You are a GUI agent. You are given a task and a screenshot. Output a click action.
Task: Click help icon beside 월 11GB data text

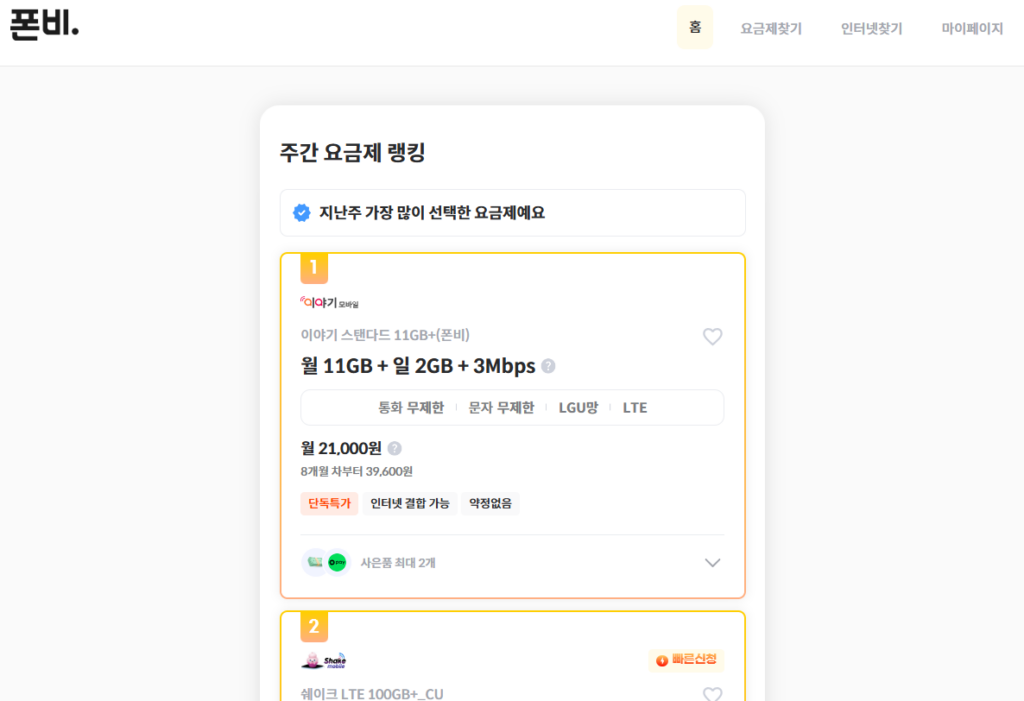click(x=548, y=366)
